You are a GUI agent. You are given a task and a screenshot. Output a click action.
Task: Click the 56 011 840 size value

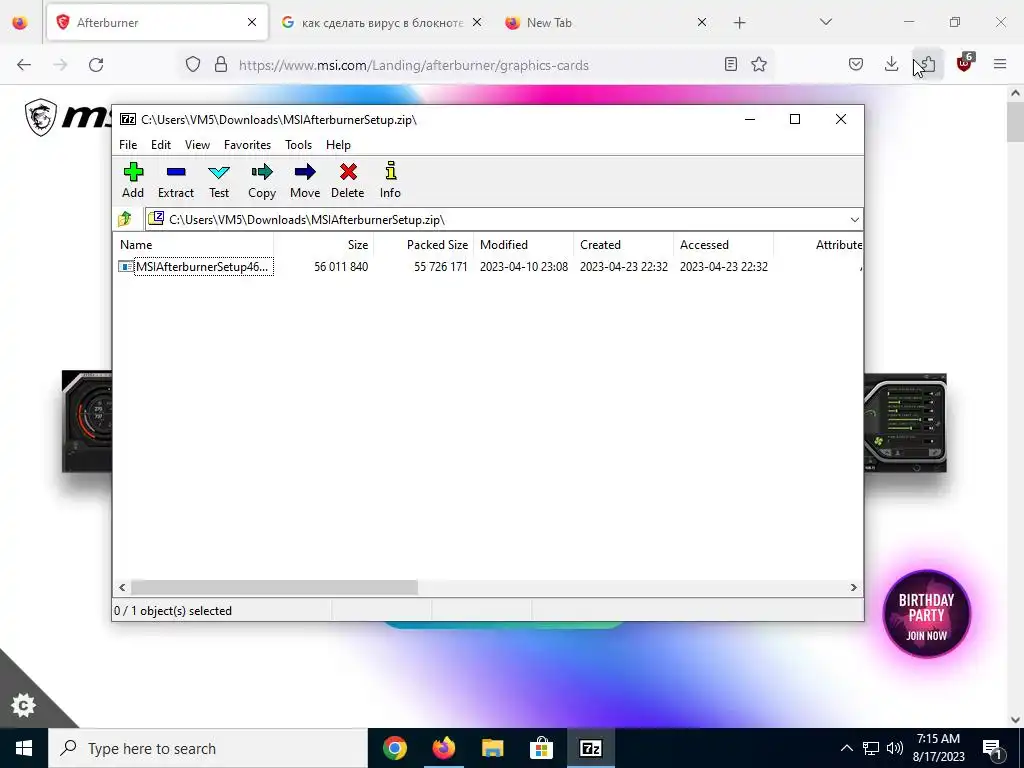341,266
